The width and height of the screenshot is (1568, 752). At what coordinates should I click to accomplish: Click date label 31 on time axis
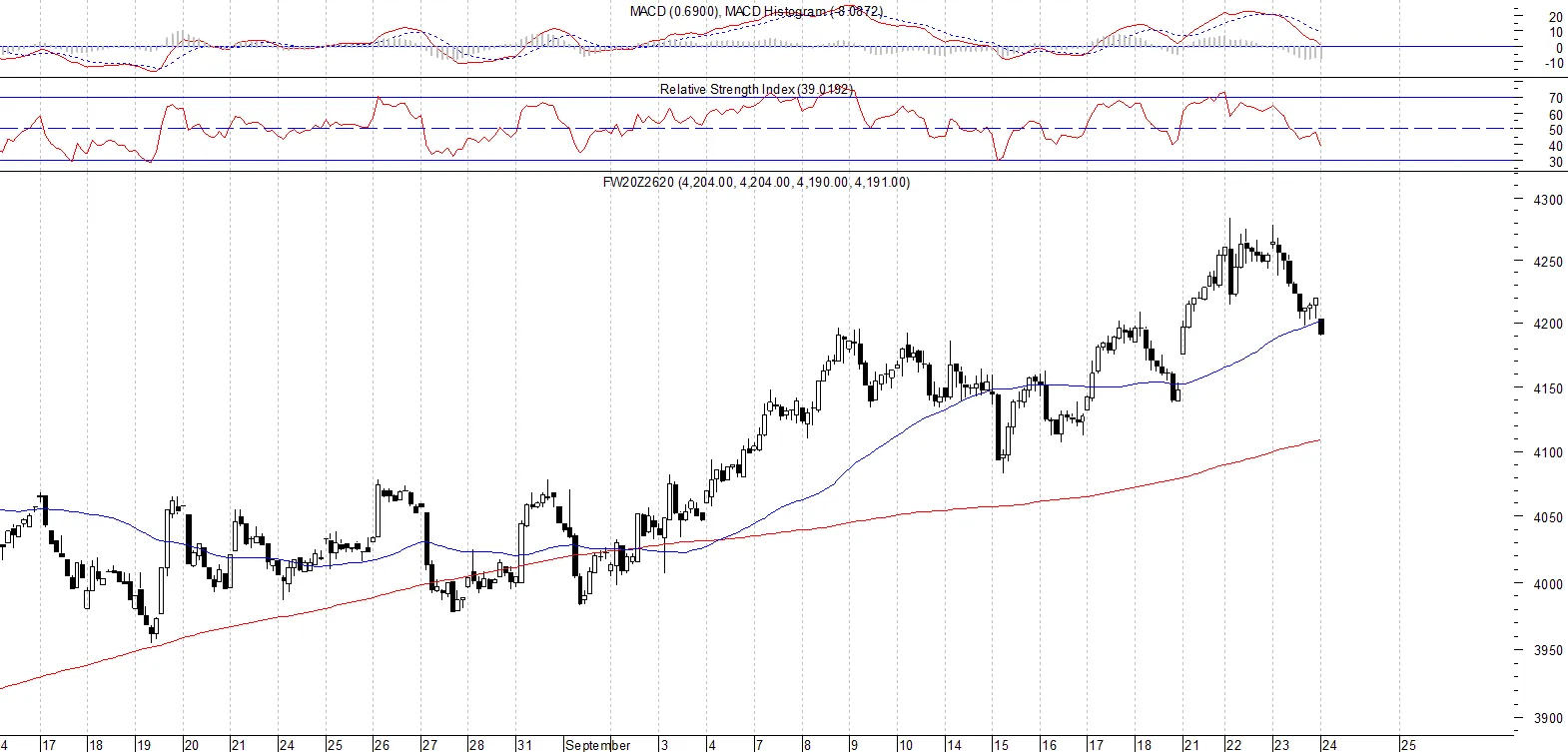click(x=524, y=745)
